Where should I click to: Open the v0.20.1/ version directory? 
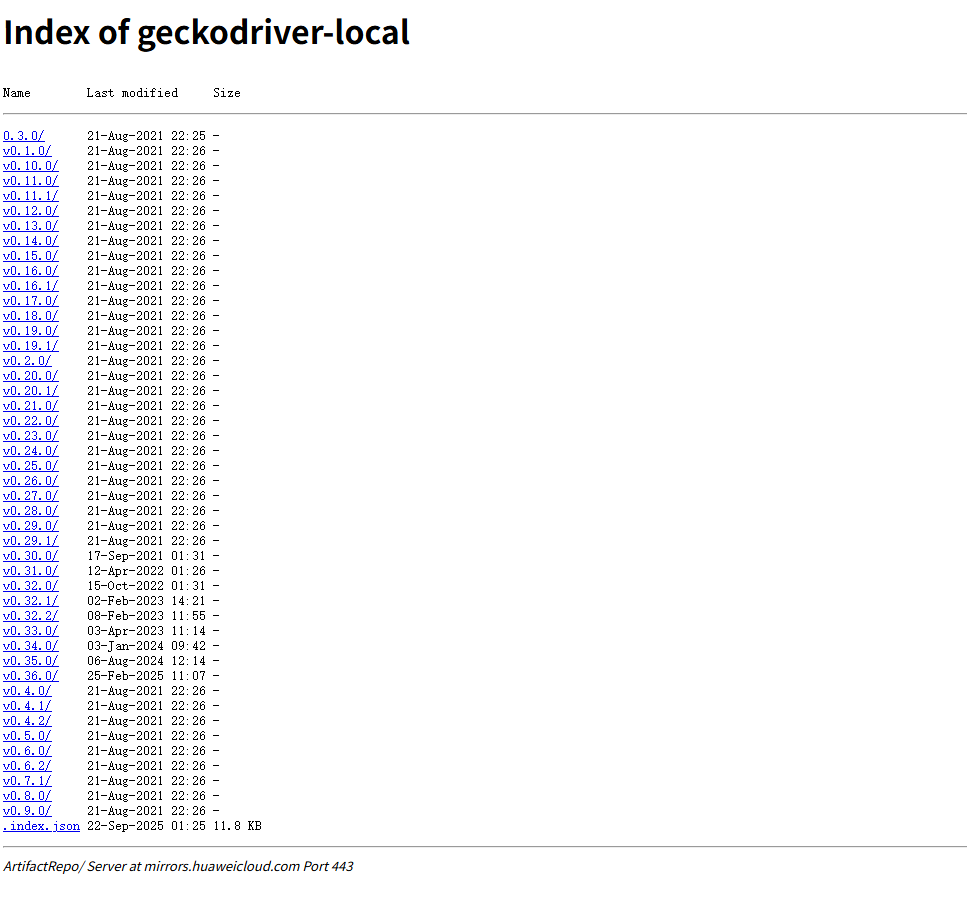click(x=30, y=391)
